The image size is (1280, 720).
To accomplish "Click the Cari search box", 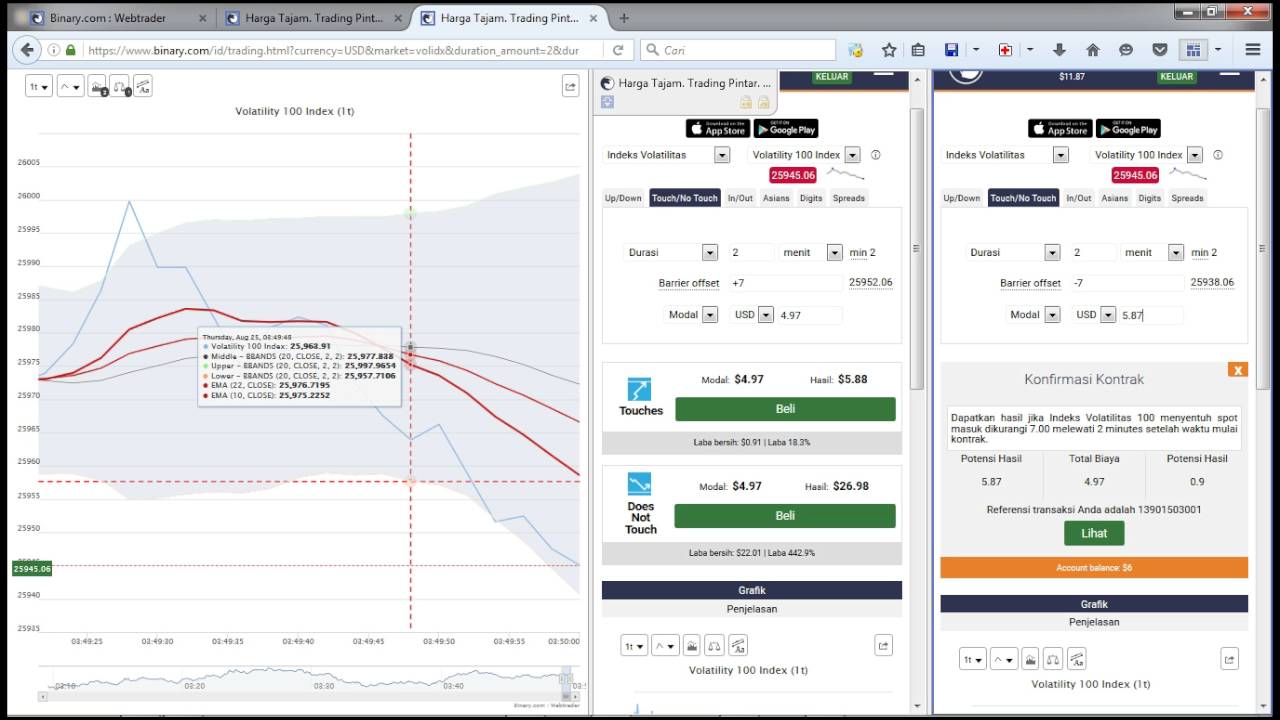I will point(737,50).
